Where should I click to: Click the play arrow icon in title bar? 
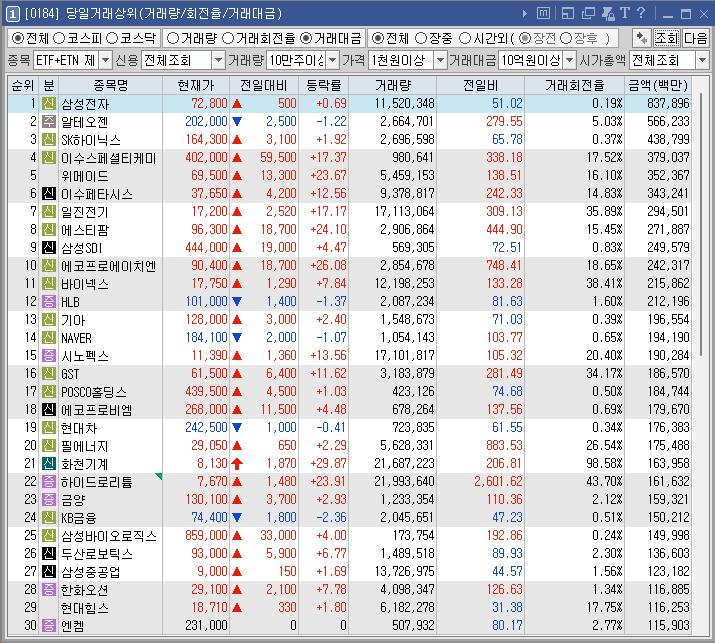tap(525, 14)
